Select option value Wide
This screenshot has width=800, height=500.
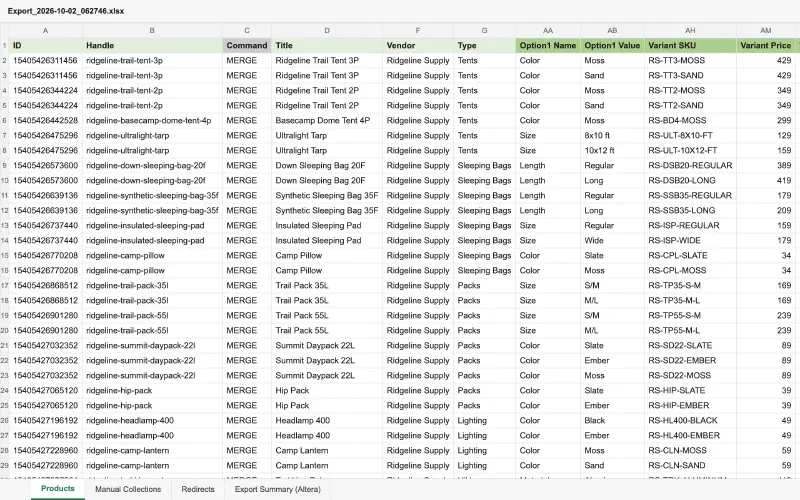pyautogui.click(x=612, y=240)
